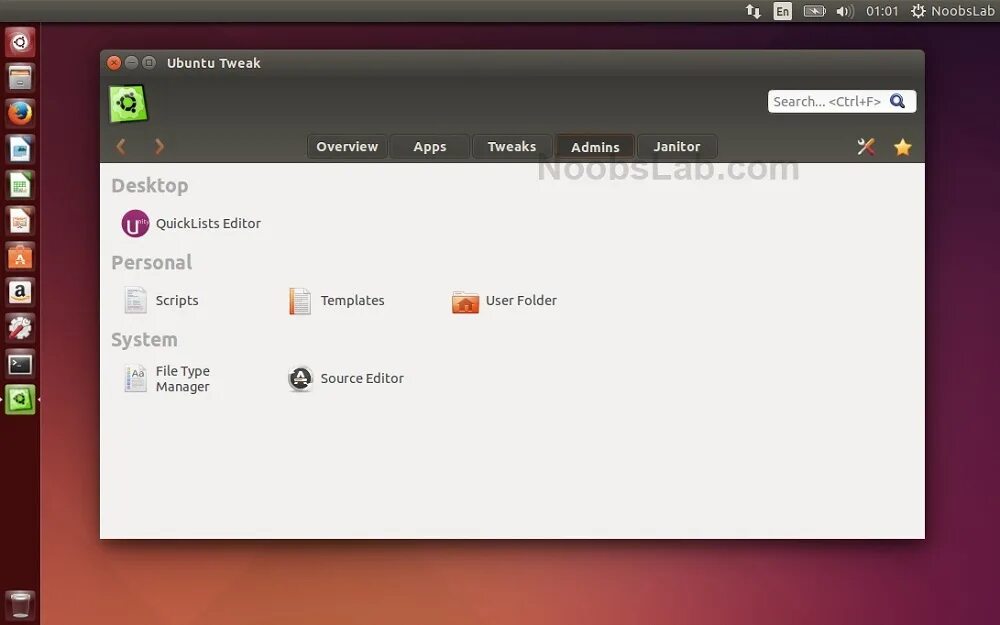The height and width of the screenshot is (625, 1000).
Task: Open the Amazon launcher icon
Action: pos(20,293)
